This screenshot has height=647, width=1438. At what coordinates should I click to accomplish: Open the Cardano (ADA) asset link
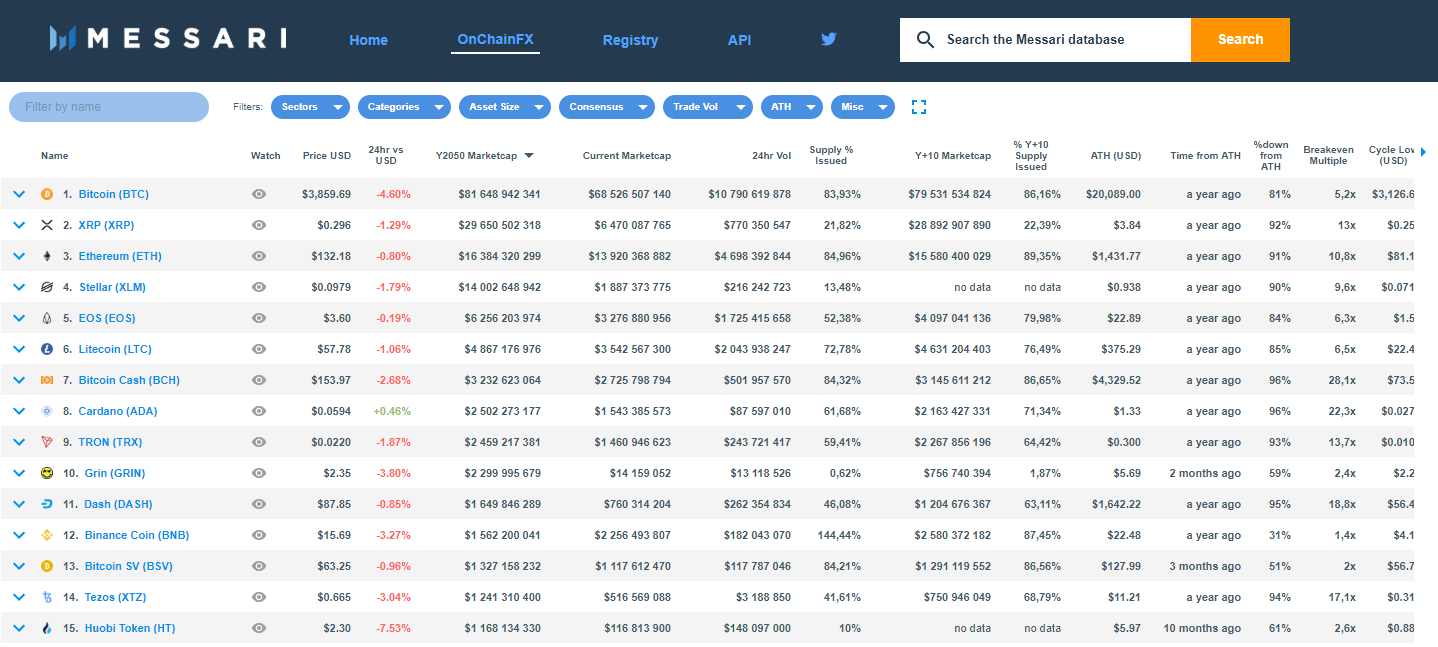(x=117, y=411)
